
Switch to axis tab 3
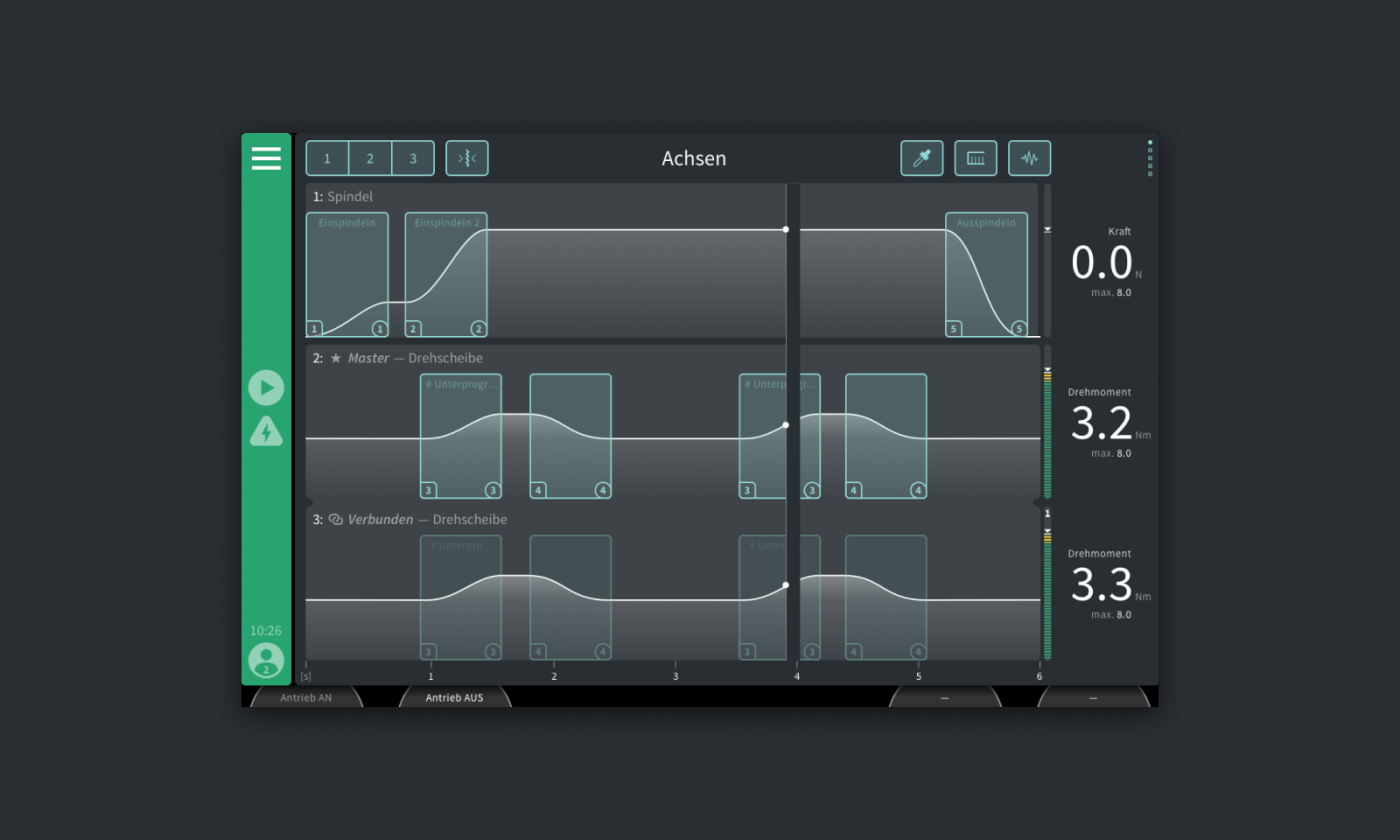pos(413,158)
